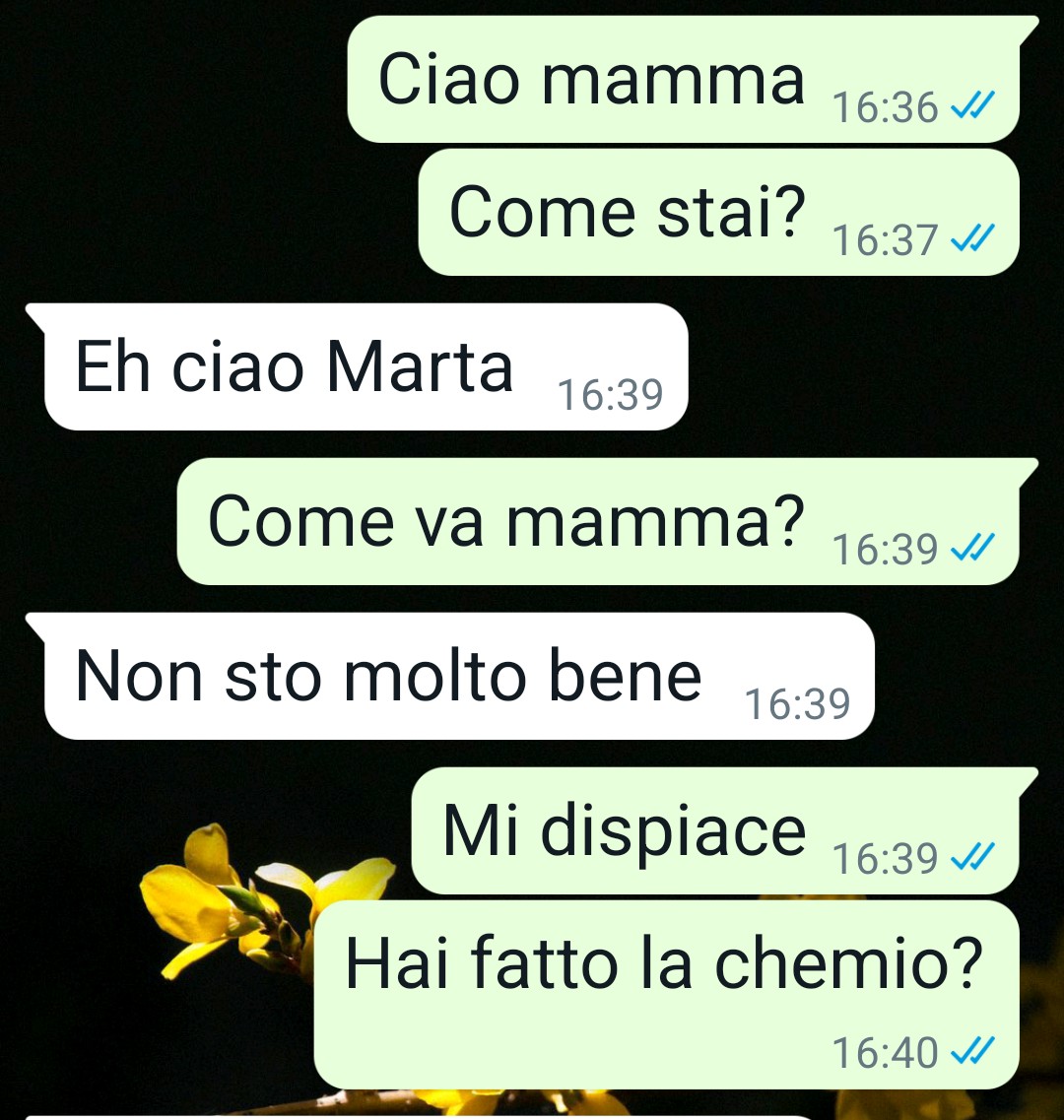The height and width of the screenshot is (1120, 1064).
Task: Tap the 'Come va mamma?' sent message
Action: click(608, 521)
